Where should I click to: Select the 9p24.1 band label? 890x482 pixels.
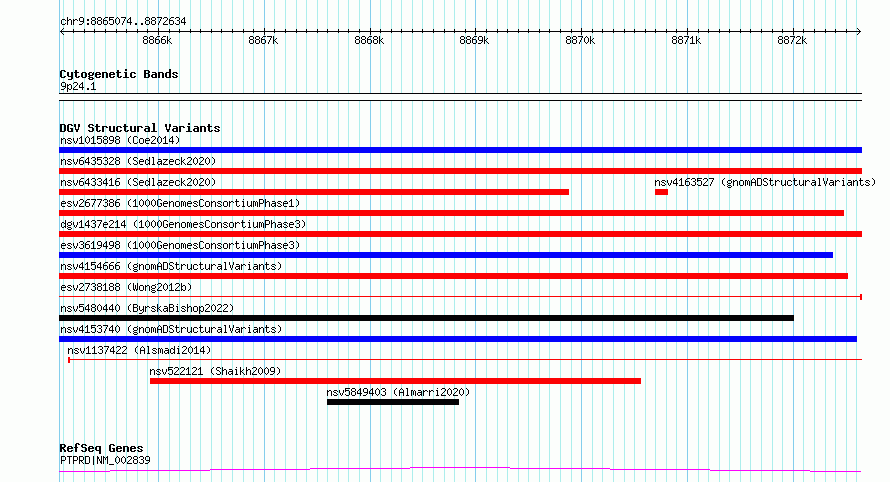pos(78,86)
